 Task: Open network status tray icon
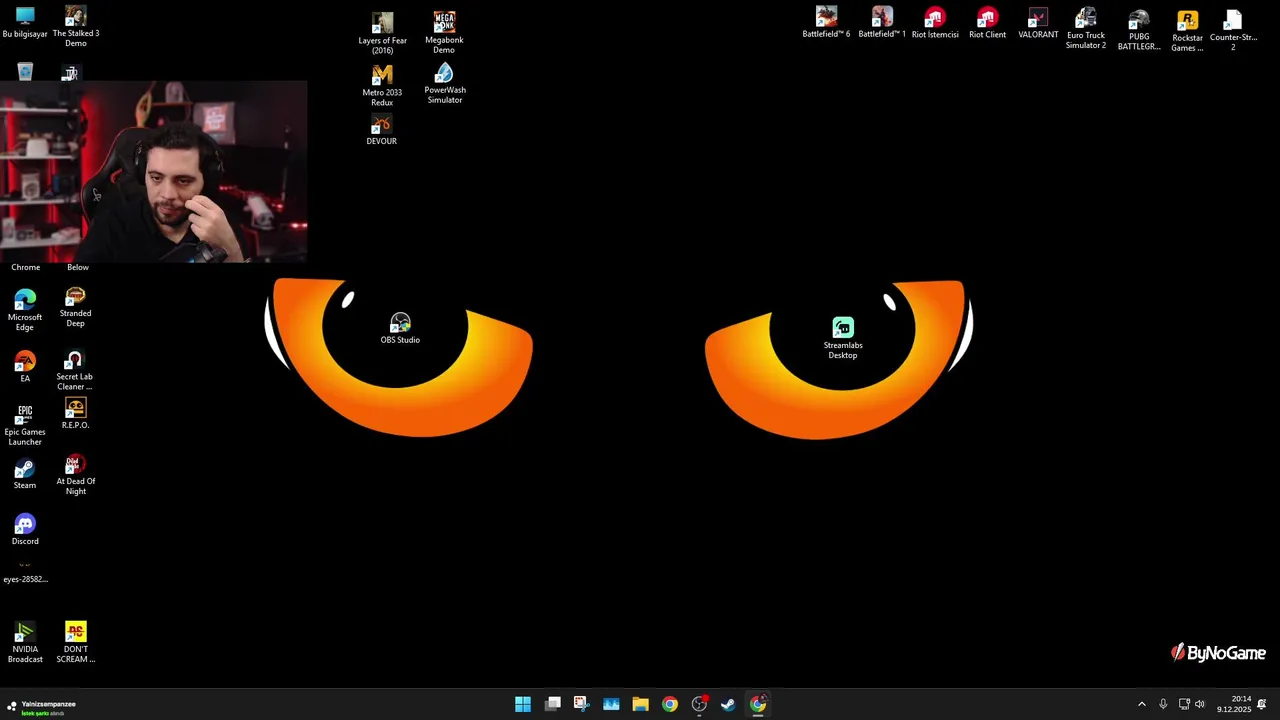click(x=1184, y=704)
